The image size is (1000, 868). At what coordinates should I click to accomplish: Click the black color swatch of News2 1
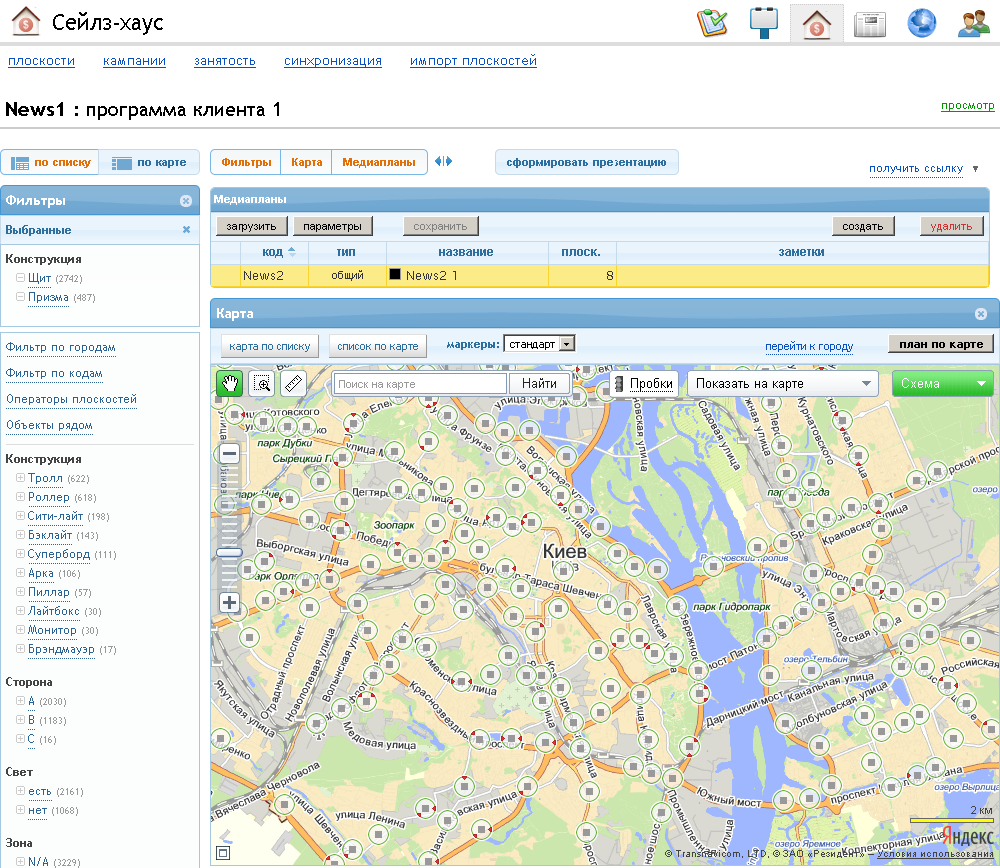pyautogui.click(x=395, y=274)
